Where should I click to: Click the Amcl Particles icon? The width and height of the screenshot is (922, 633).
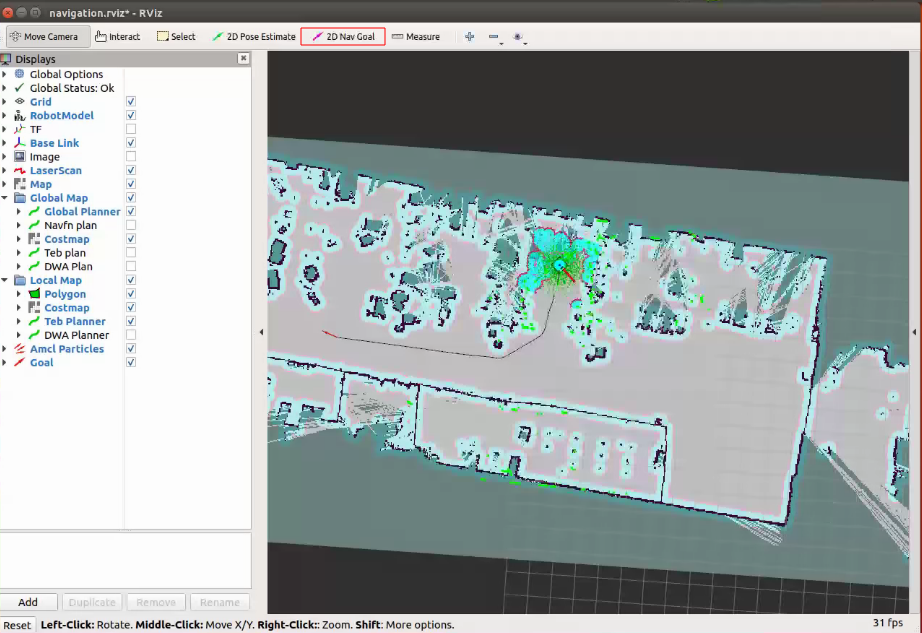coord(19,349)
